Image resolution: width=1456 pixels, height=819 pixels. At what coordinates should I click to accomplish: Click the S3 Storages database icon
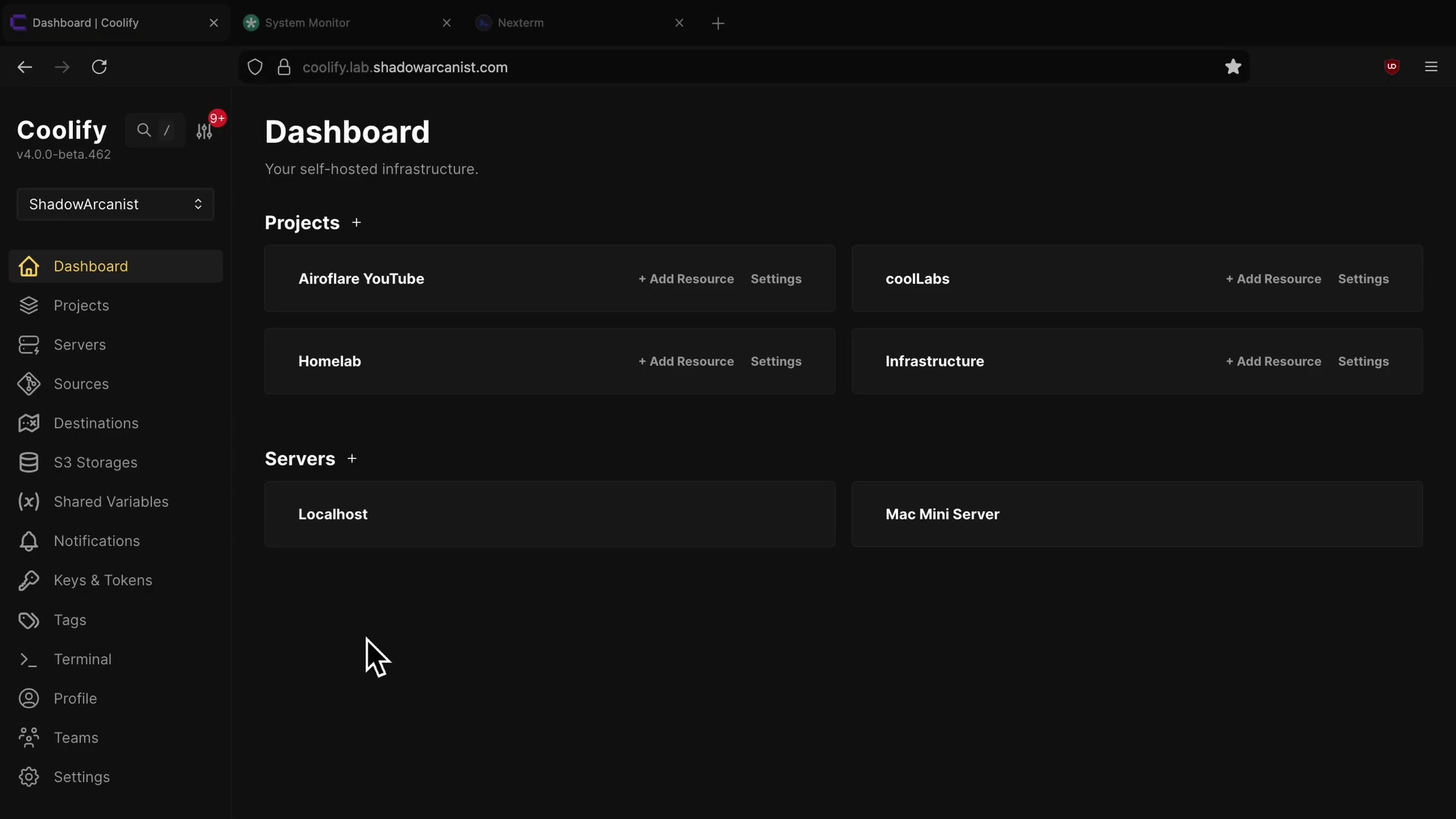click(29, 463)
